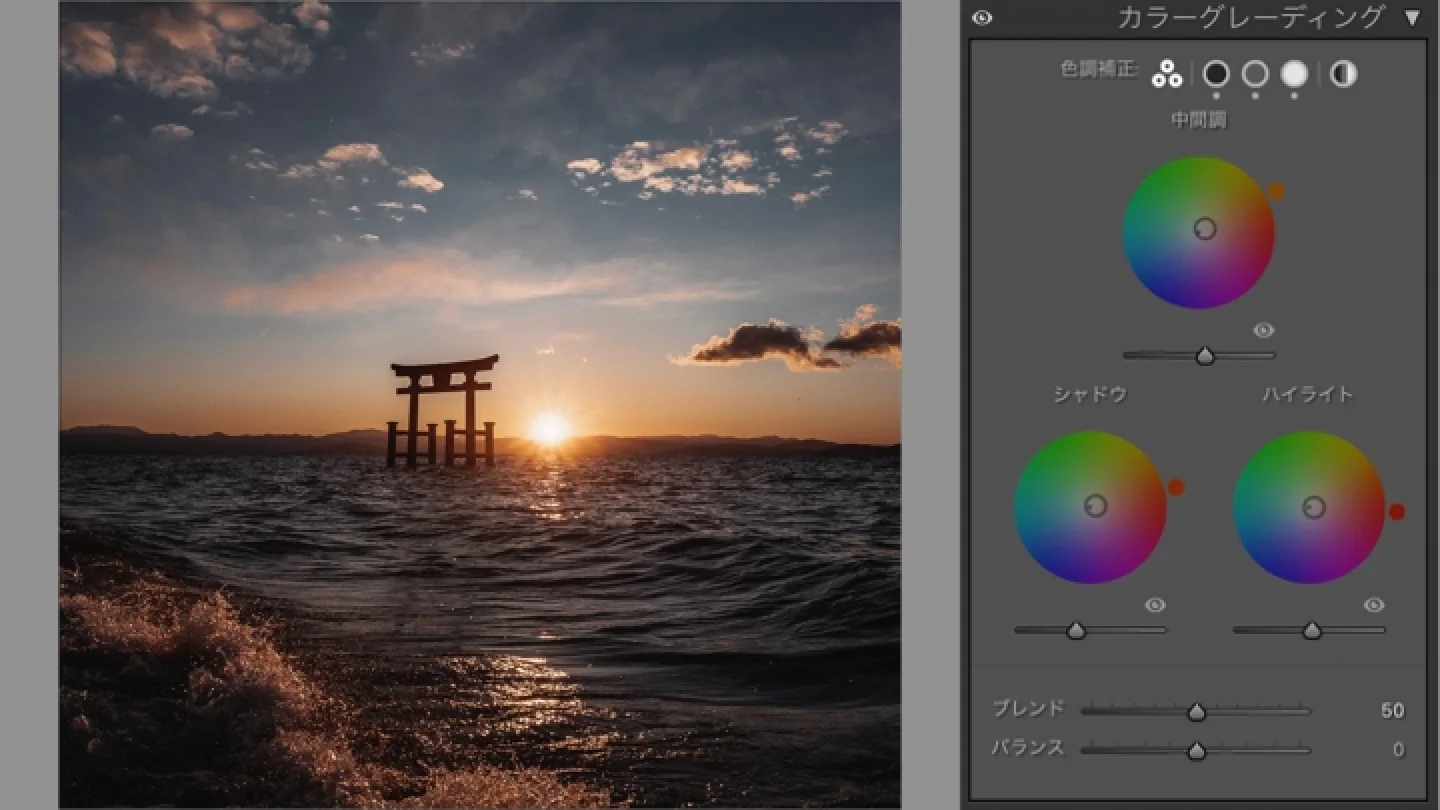Click the orange hue dot on 中間調 wheel

coord(1277,191)
